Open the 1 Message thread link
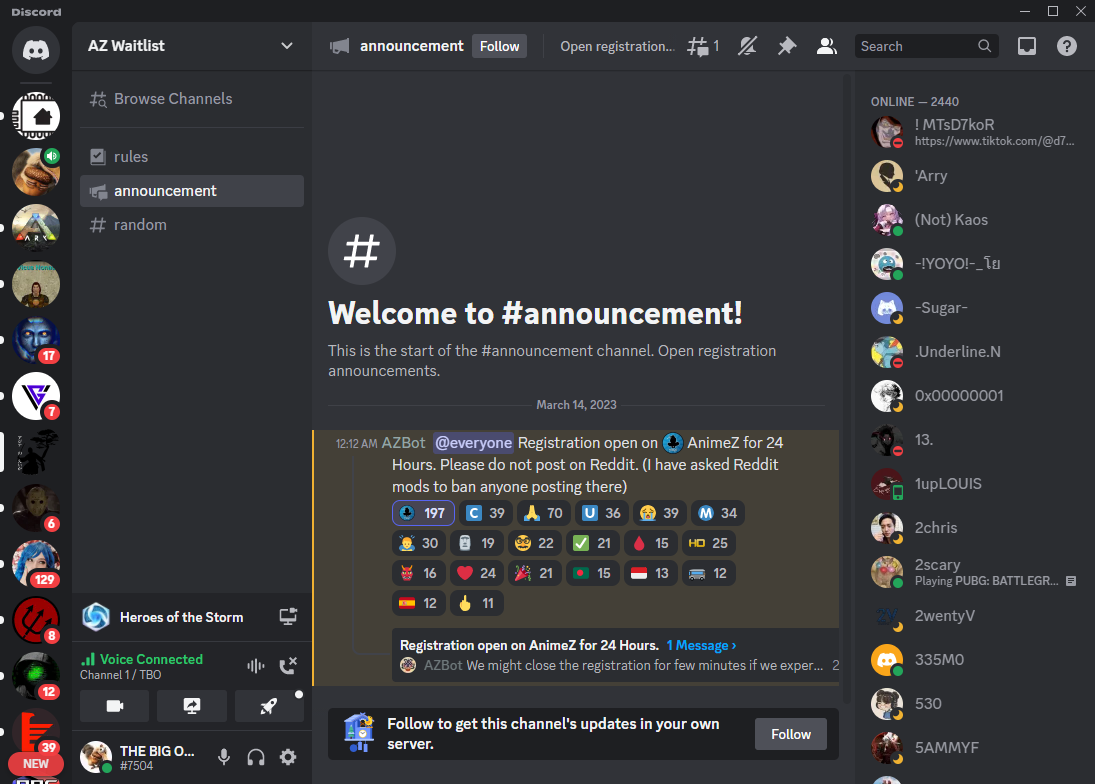 (x=701, y=645)
